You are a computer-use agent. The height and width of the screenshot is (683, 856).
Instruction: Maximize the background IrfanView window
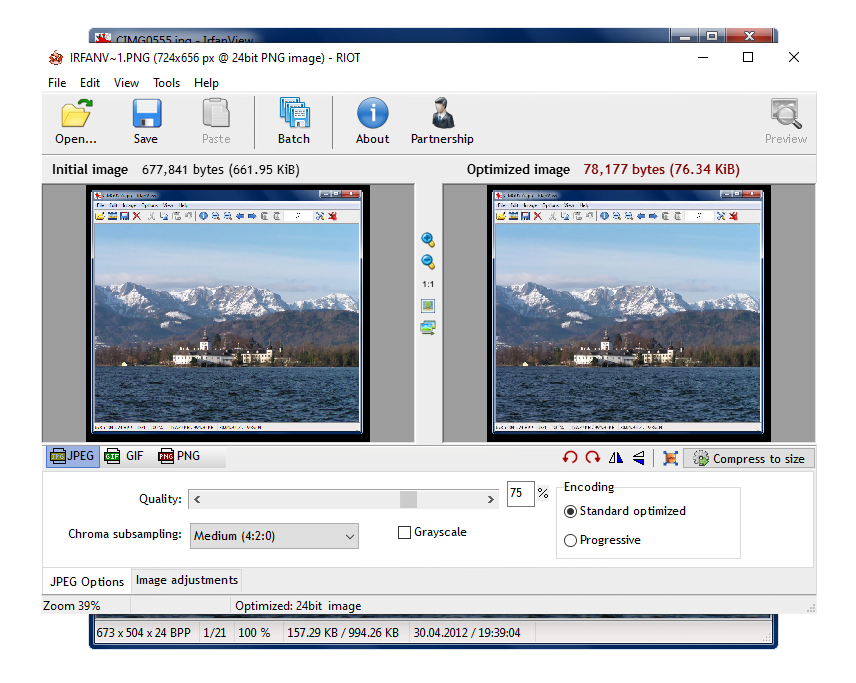(712, 36)
